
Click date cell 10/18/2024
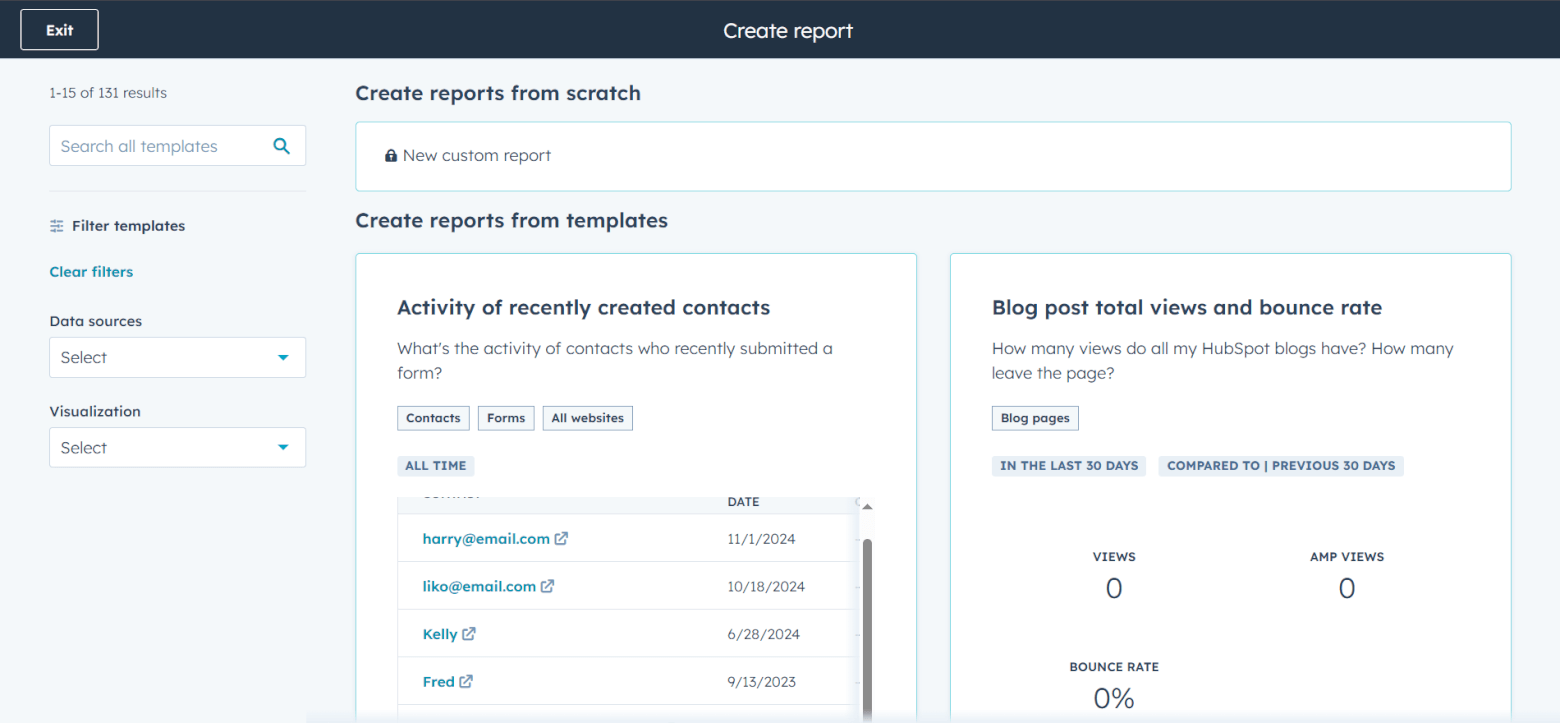(766, 587)
